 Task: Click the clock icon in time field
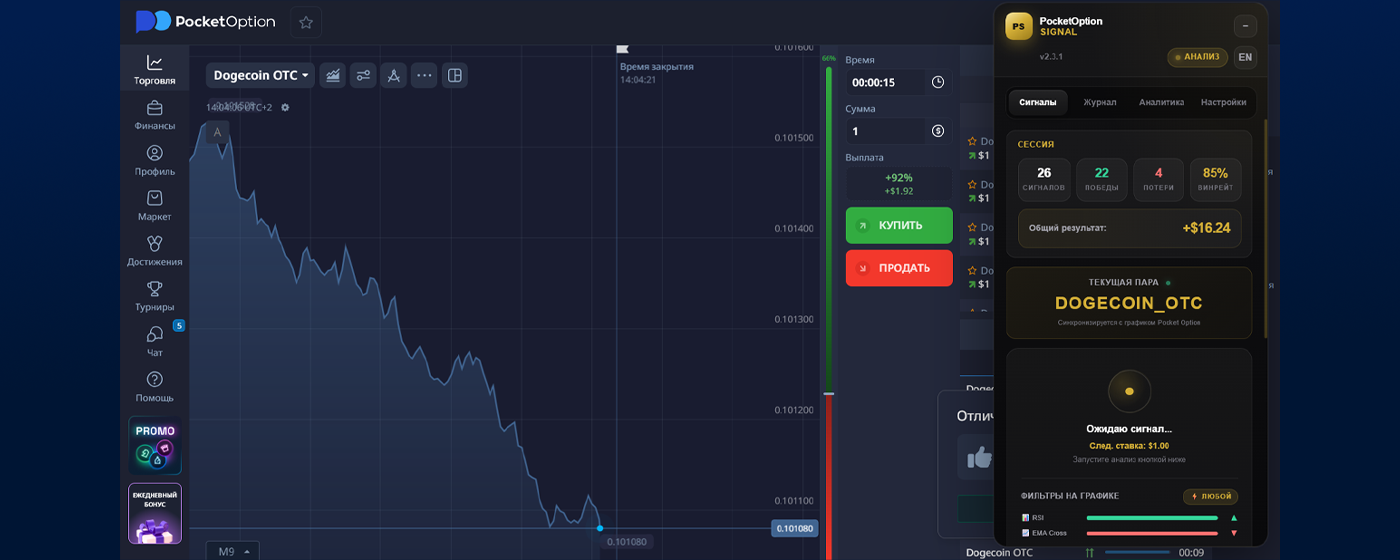pyautogui.click(x=938, y=82)
